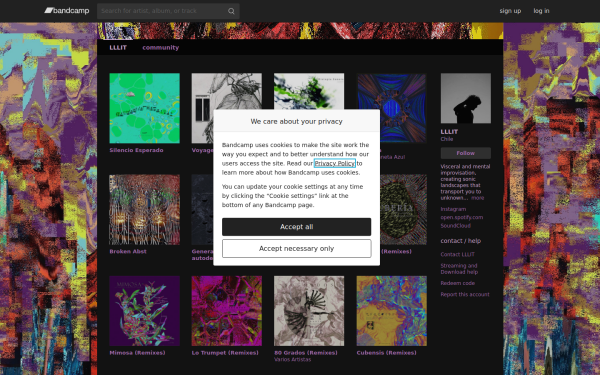Open the Silencio Esperado album cover

[144, 108]
